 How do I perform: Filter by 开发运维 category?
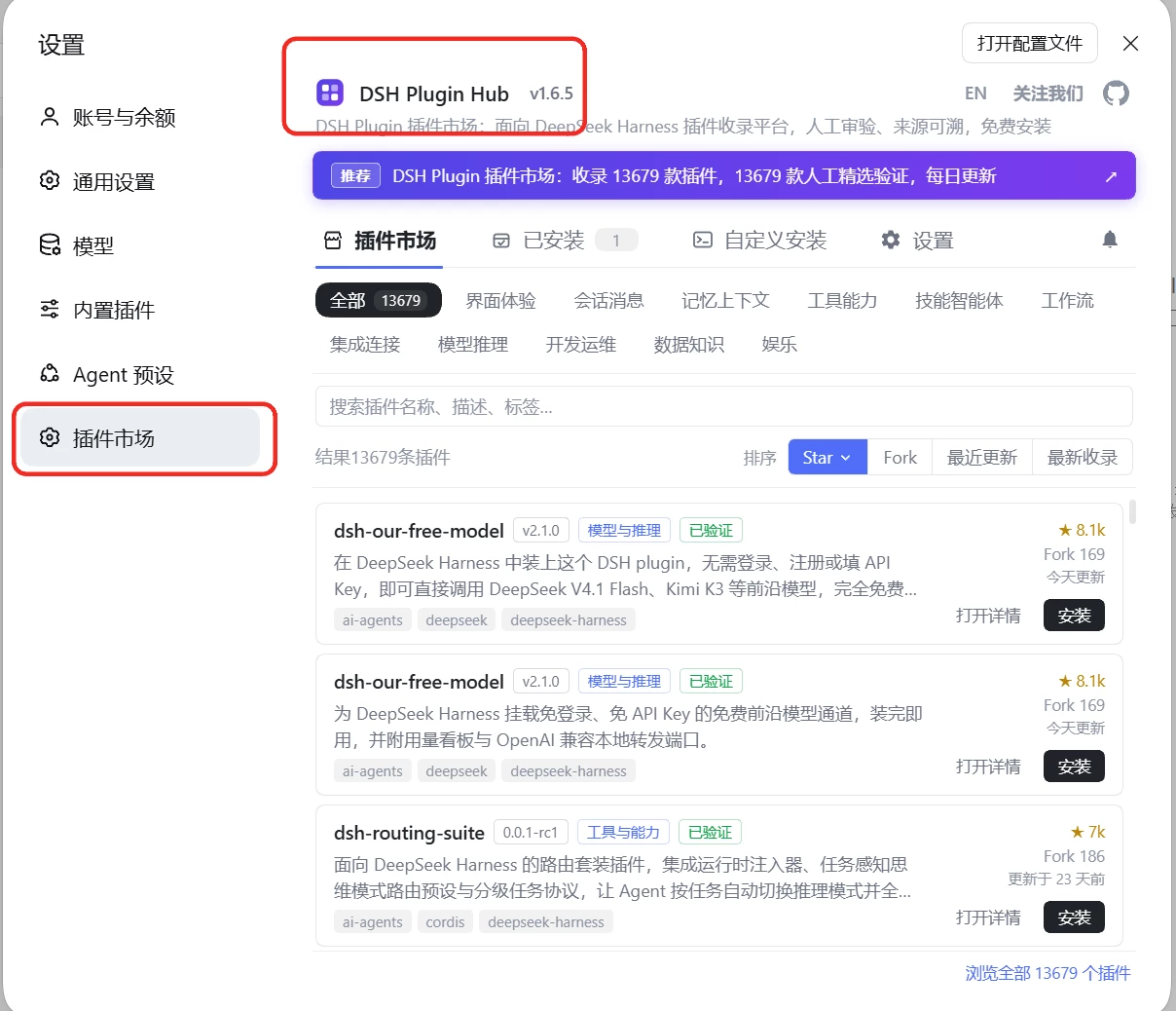click(581, 345)
